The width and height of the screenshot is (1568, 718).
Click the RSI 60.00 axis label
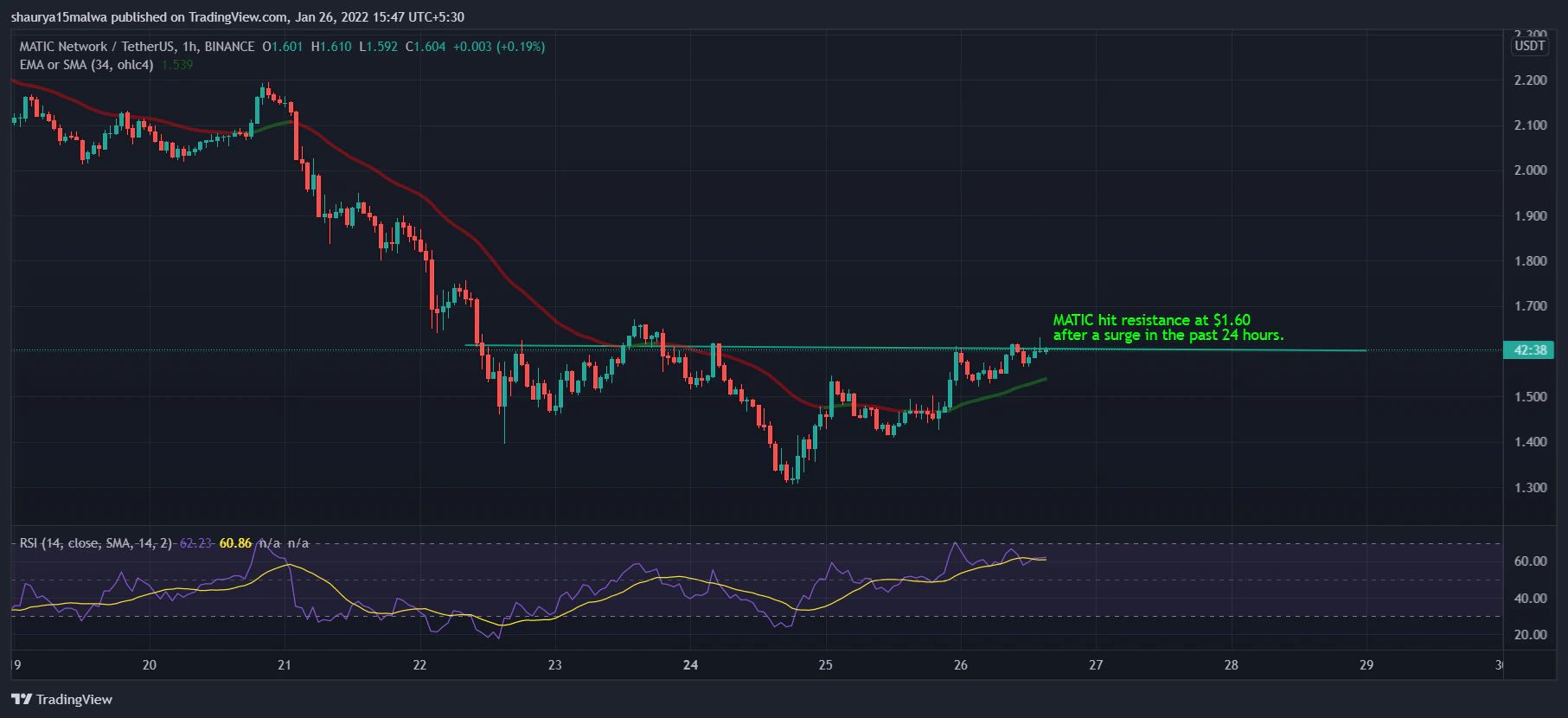click(1530, 561)
